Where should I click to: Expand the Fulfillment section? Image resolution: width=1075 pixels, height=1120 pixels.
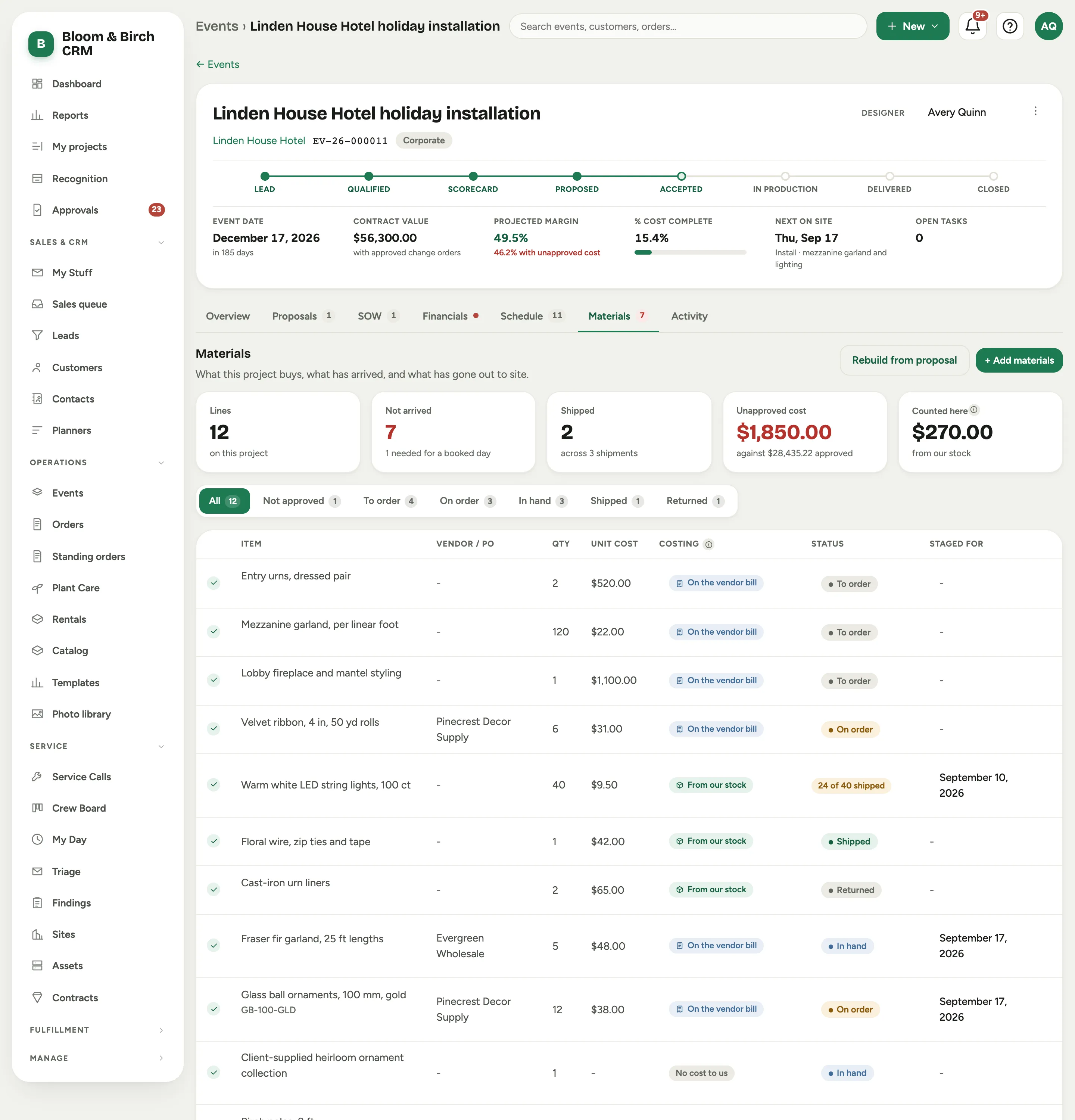98,1030
